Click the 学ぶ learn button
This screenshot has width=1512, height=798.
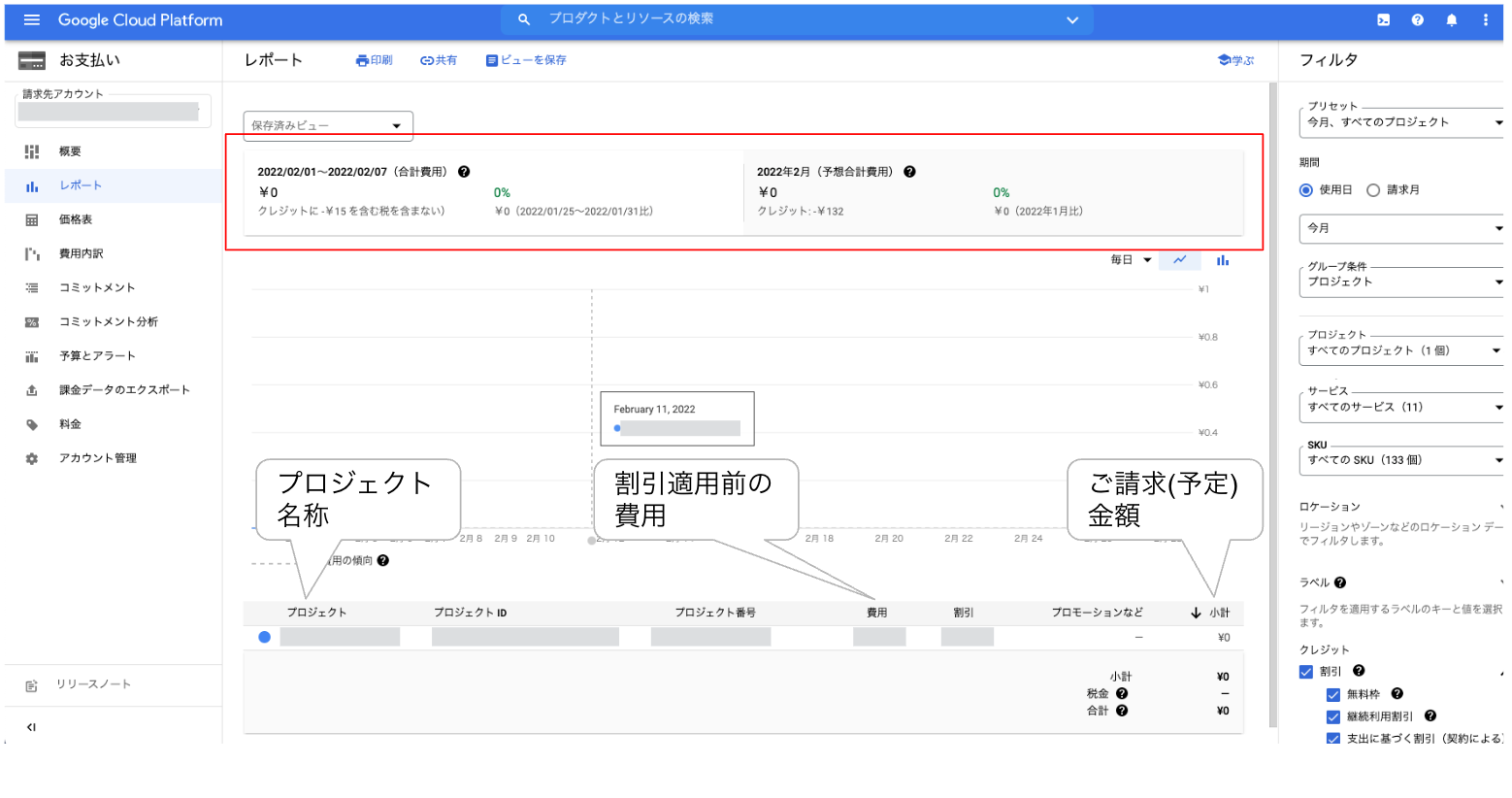(1235, 60)
